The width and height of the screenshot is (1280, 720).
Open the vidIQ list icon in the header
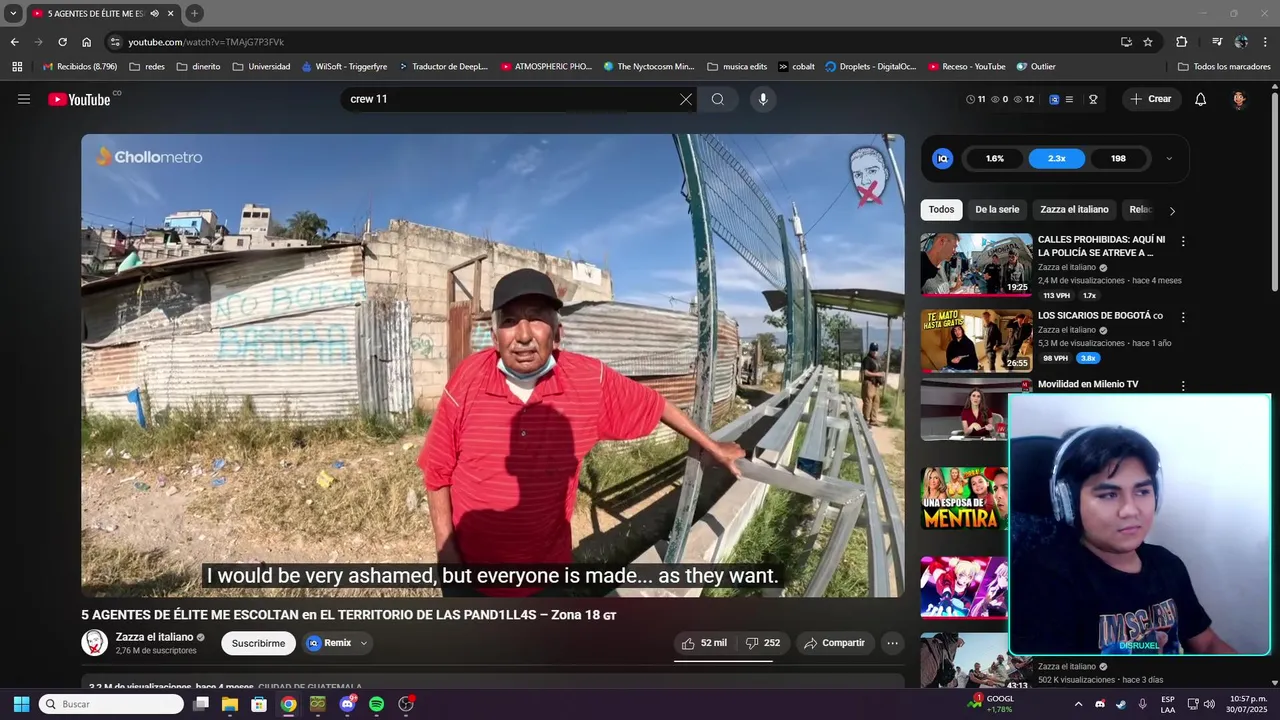(1069, 99)
